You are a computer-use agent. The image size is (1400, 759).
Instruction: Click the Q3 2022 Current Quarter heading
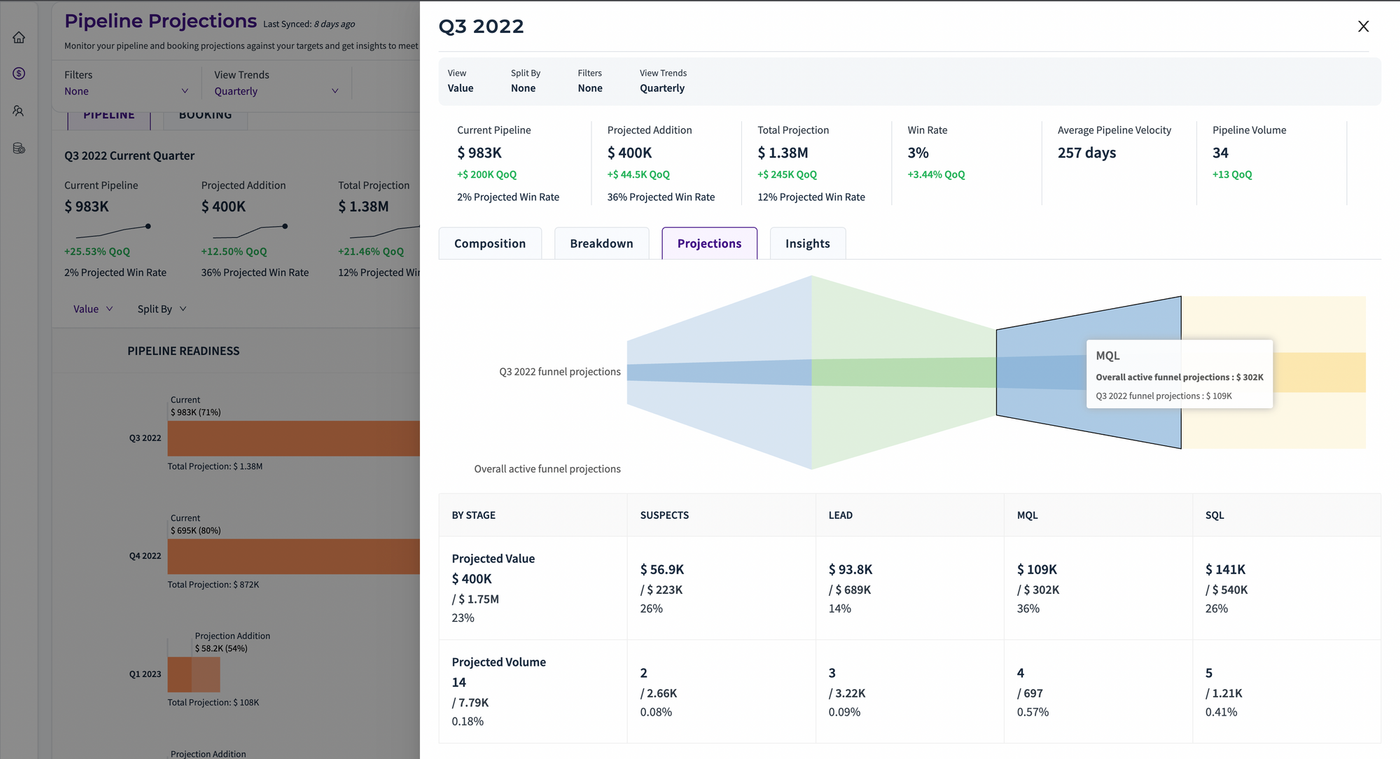129,156
